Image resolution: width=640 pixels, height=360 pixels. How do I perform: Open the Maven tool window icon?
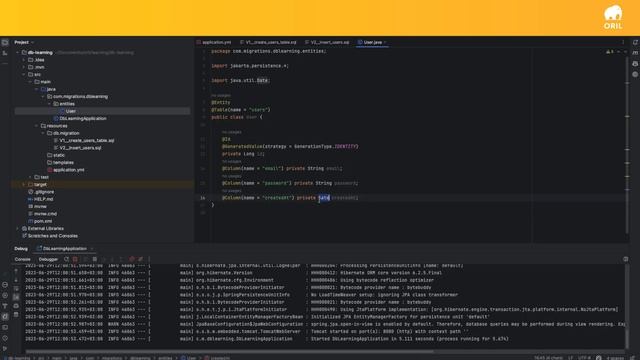point(635,53)
